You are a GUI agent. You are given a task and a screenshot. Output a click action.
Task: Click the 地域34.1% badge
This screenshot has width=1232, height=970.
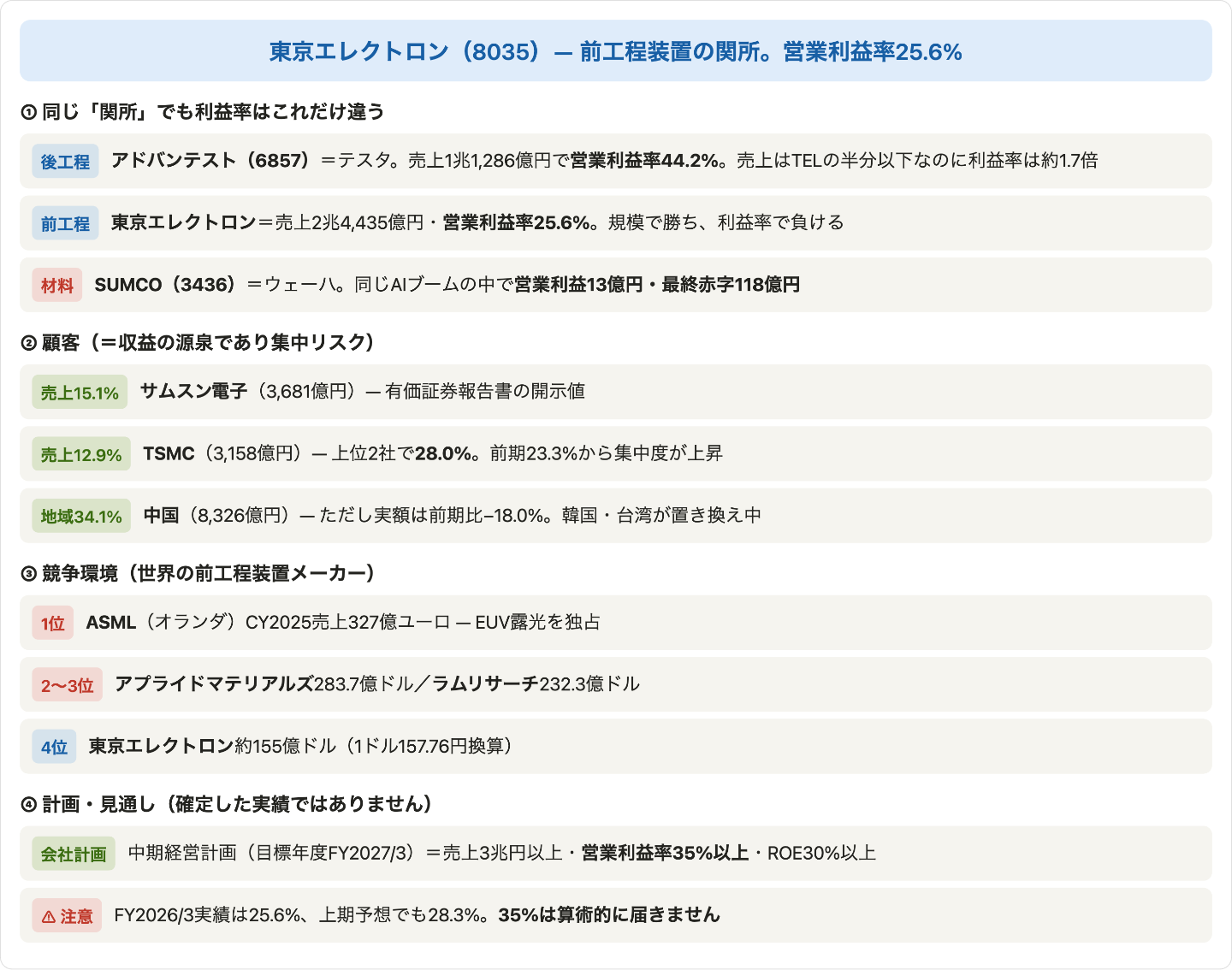coord(81,516)
